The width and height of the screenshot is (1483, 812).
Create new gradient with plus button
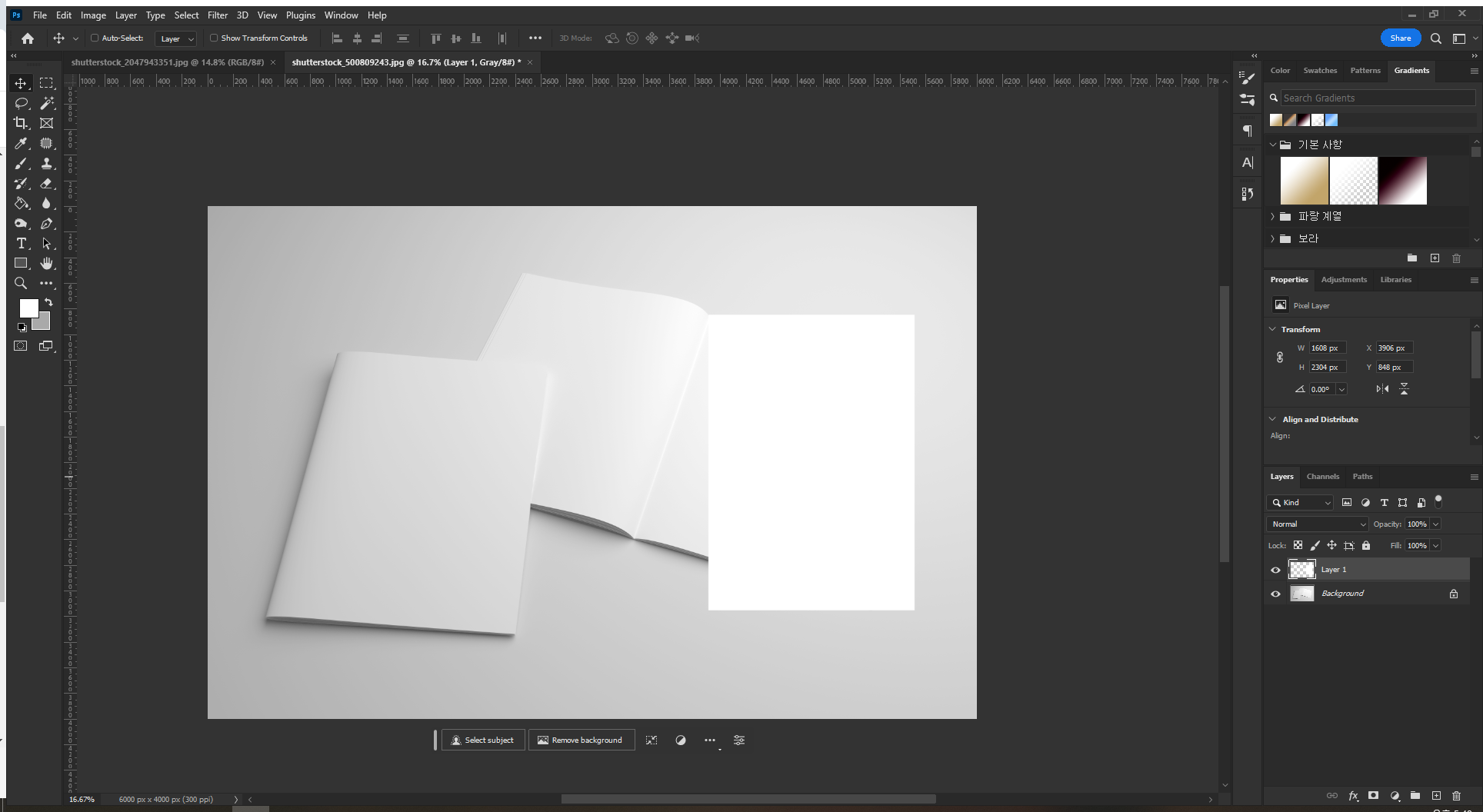1435,258
